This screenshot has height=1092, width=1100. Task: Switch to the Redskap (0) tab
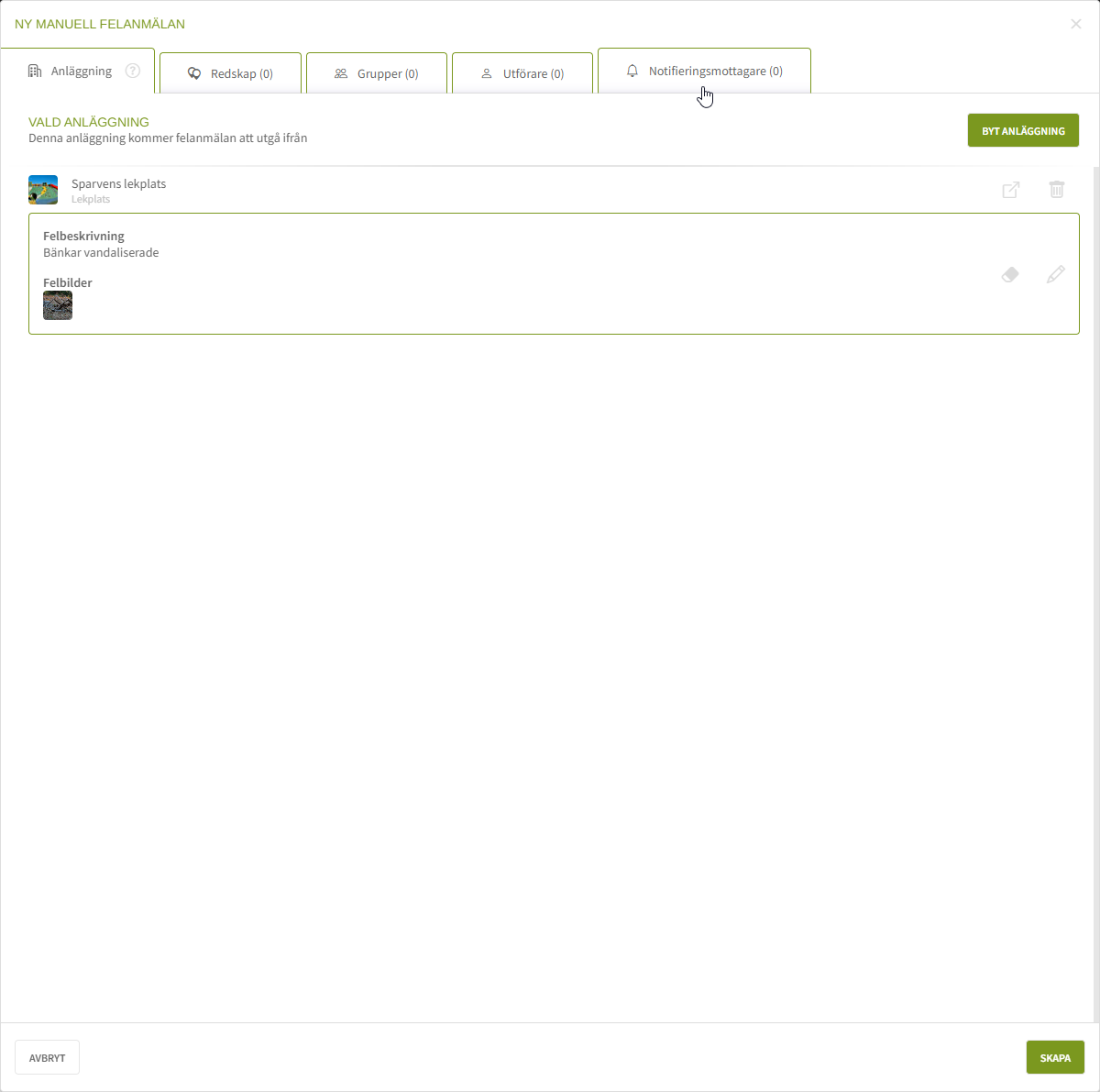[230, 72]
